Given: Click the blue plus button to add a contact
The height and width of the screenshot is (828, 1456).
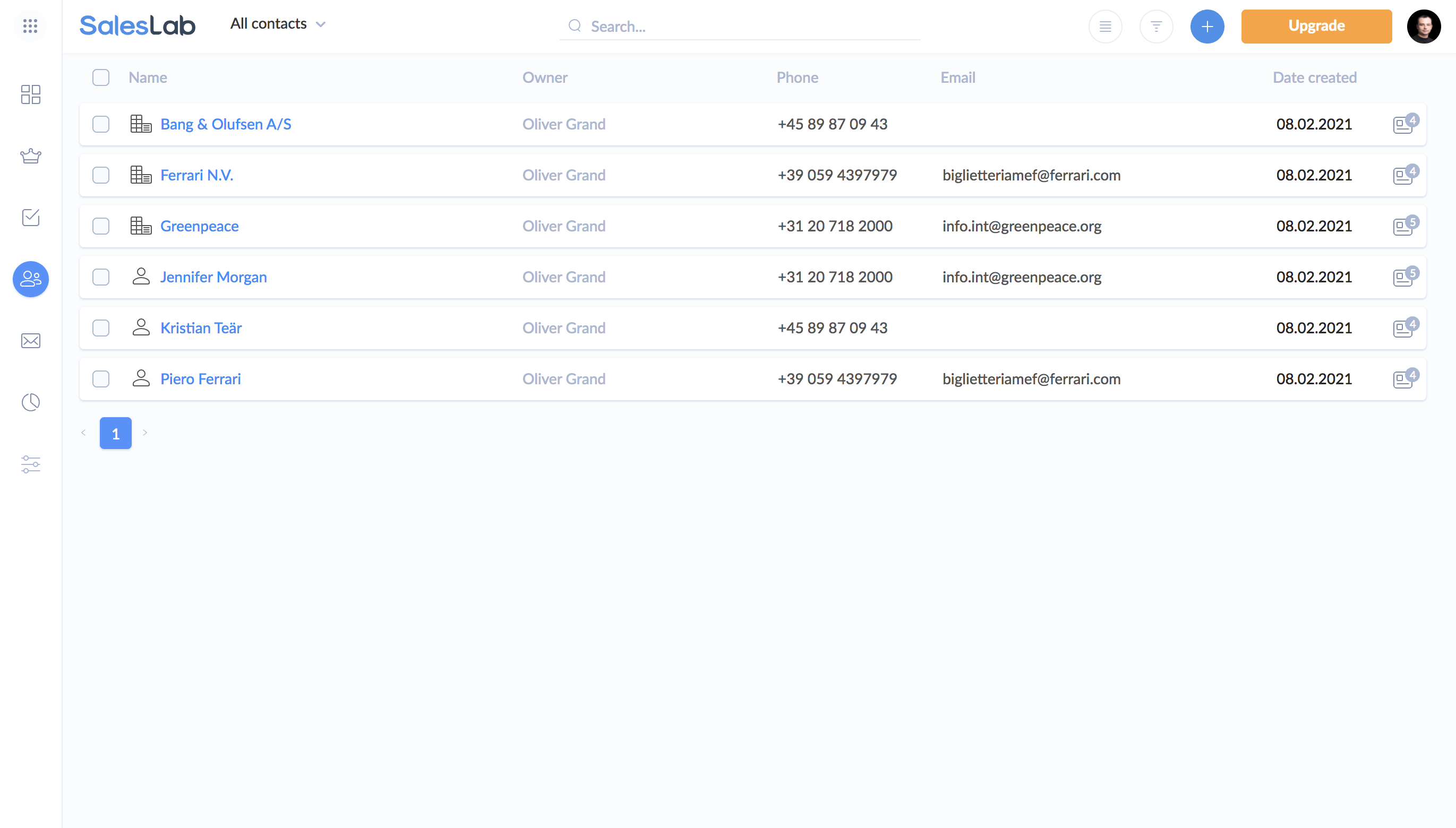Looking at the screenshot, I should (x=1207, y=25).
